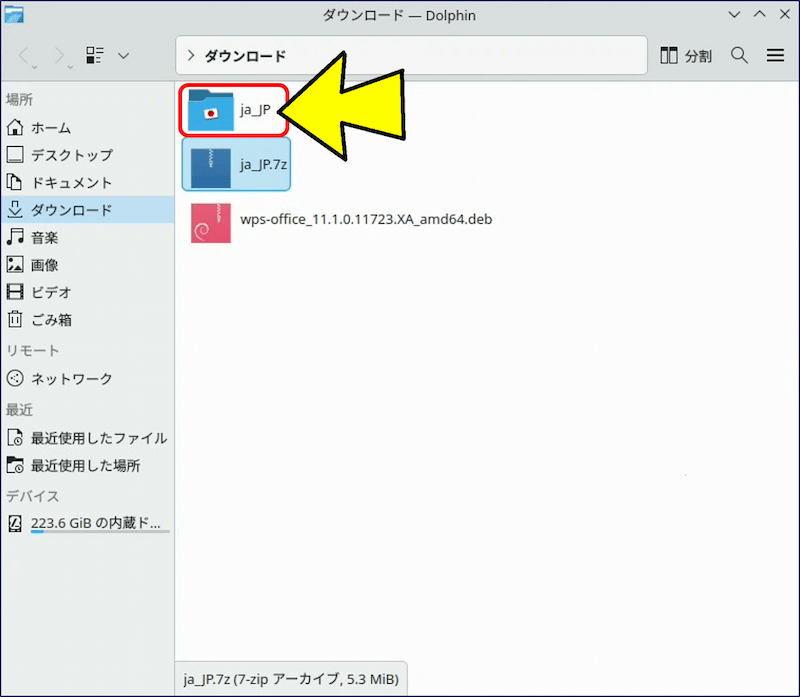800x697 pixels.
Task: Expand the view mode dropdown arrow
Action: click(x=123, y=56)
